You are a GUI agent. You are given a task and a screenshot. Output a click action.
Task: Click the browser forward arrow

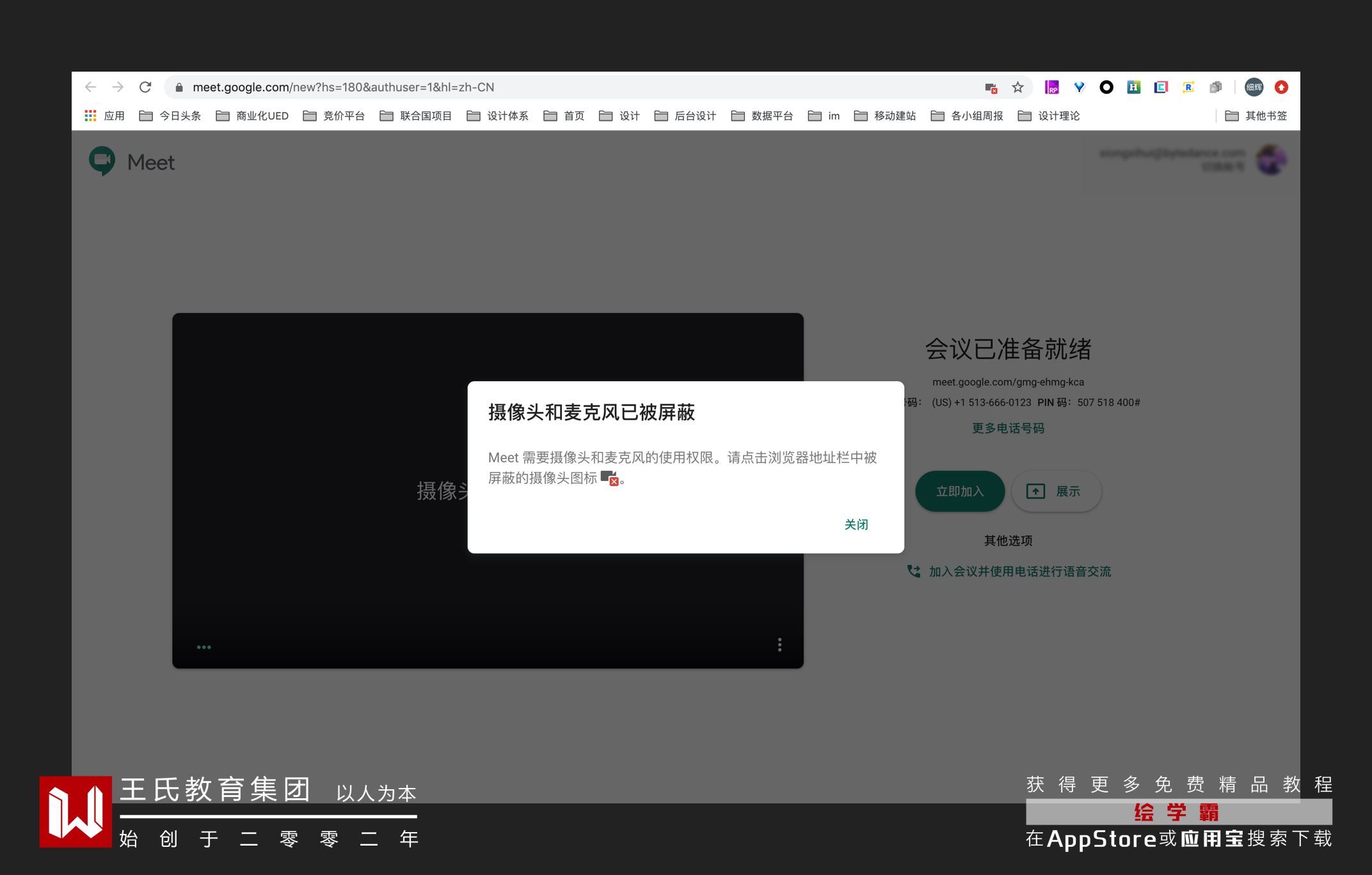click(x=118, y=87)
